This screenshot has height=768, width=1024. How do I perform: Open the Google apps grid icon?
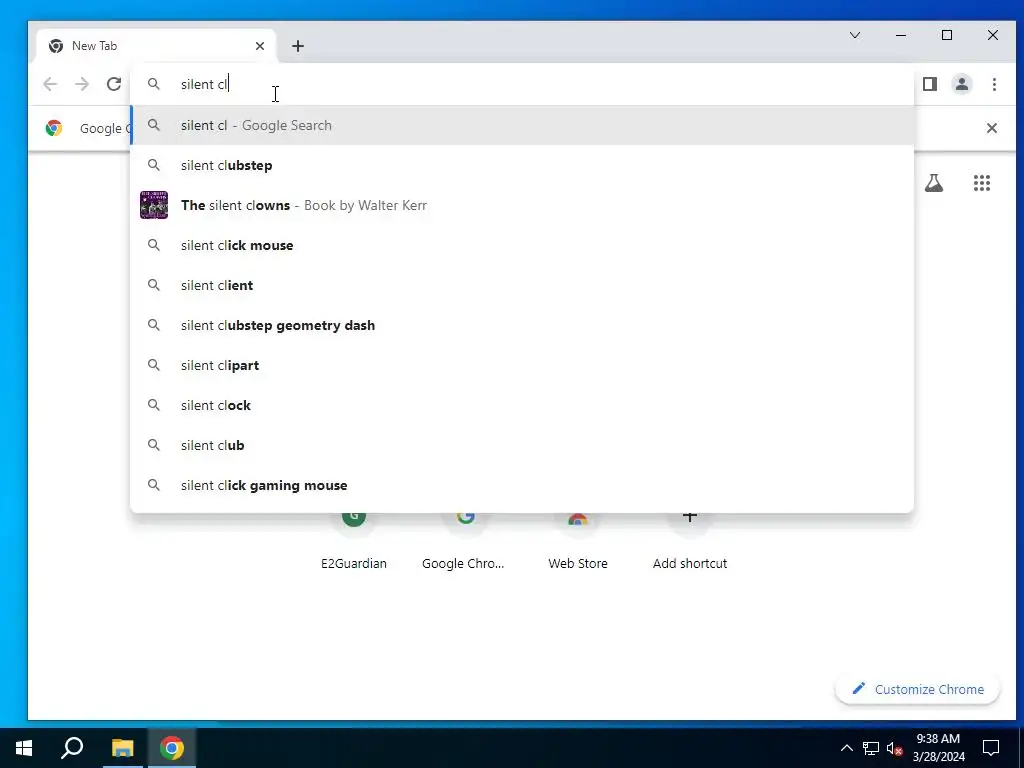982,183
